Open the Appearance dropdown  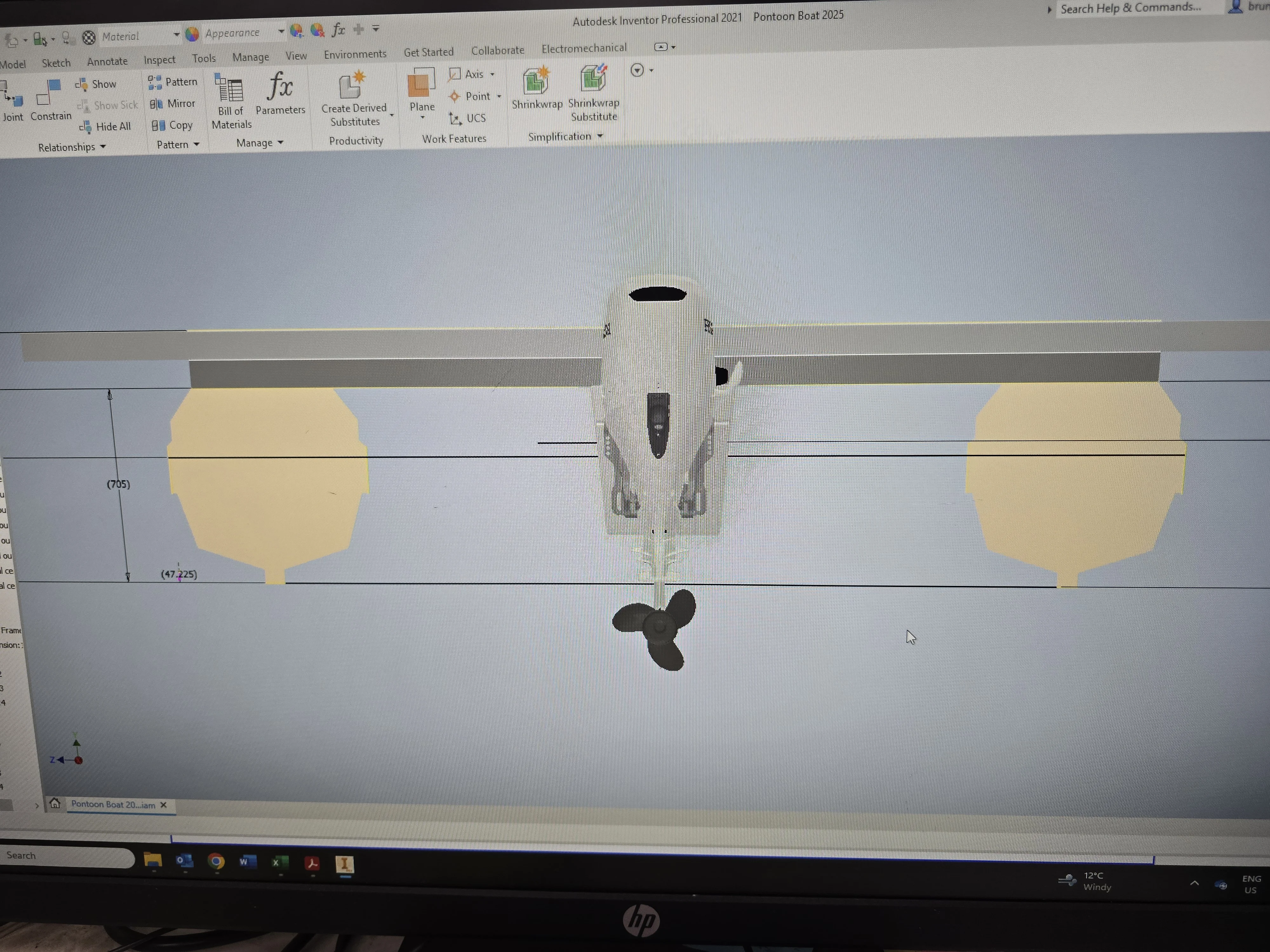click(x=281, y=31)
